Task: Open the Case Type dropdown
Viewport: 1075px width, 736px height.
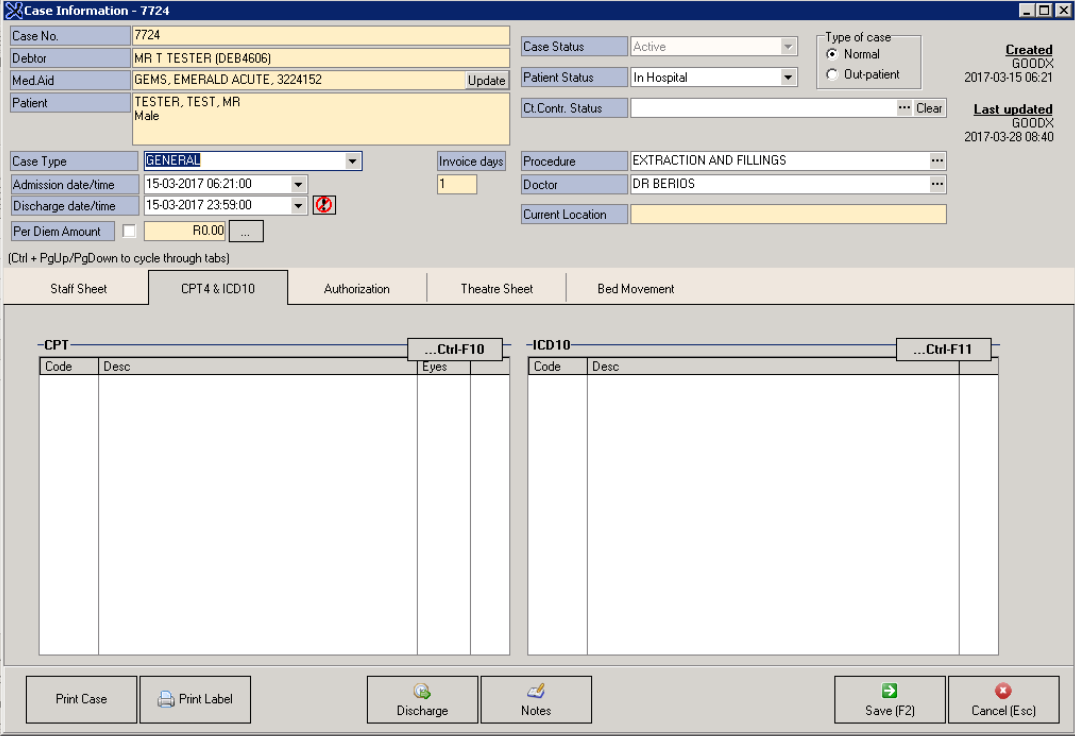Action: [x=355, y=160]
